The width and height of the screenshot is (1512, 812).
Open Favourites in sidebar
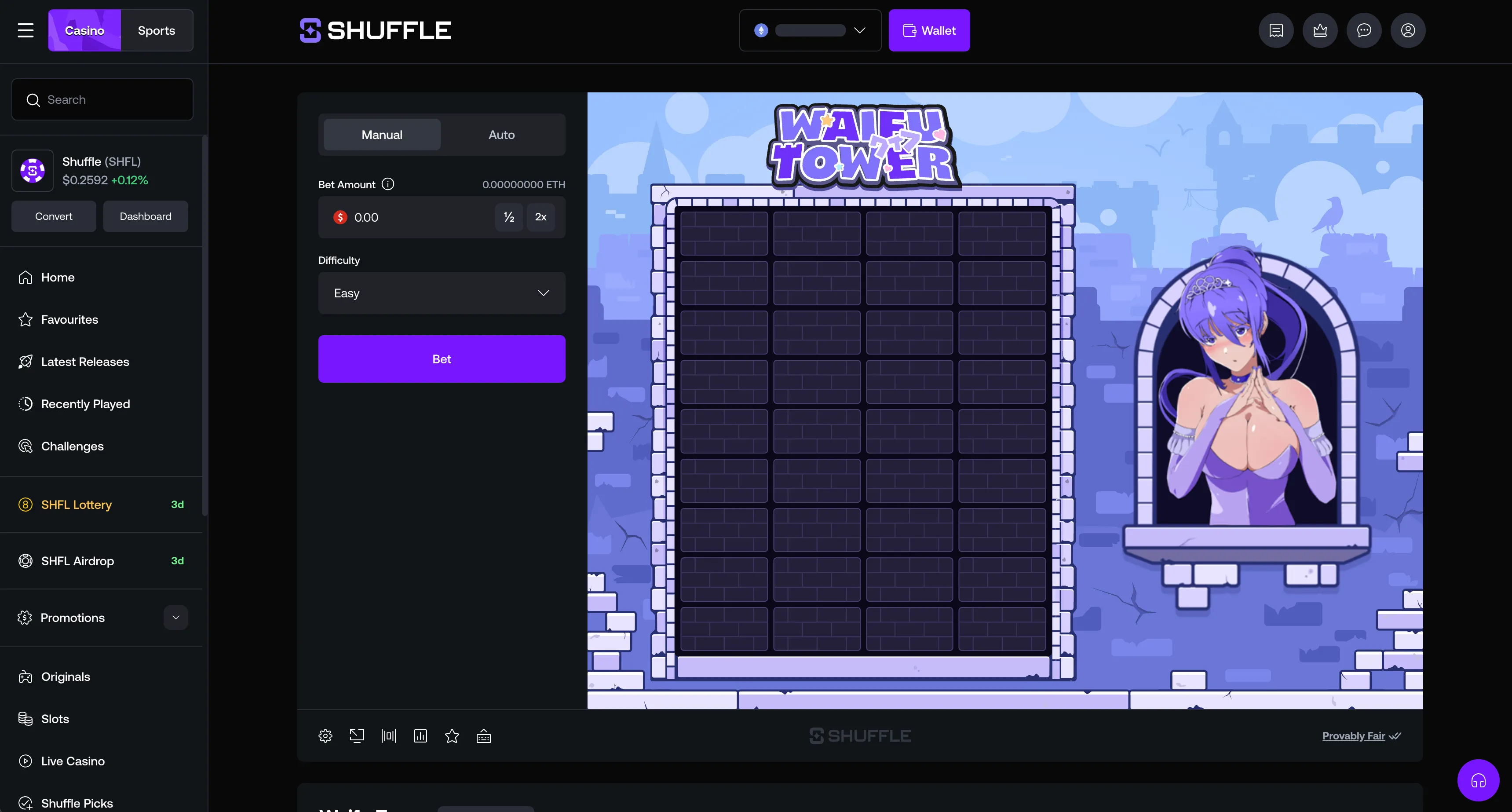101,319
